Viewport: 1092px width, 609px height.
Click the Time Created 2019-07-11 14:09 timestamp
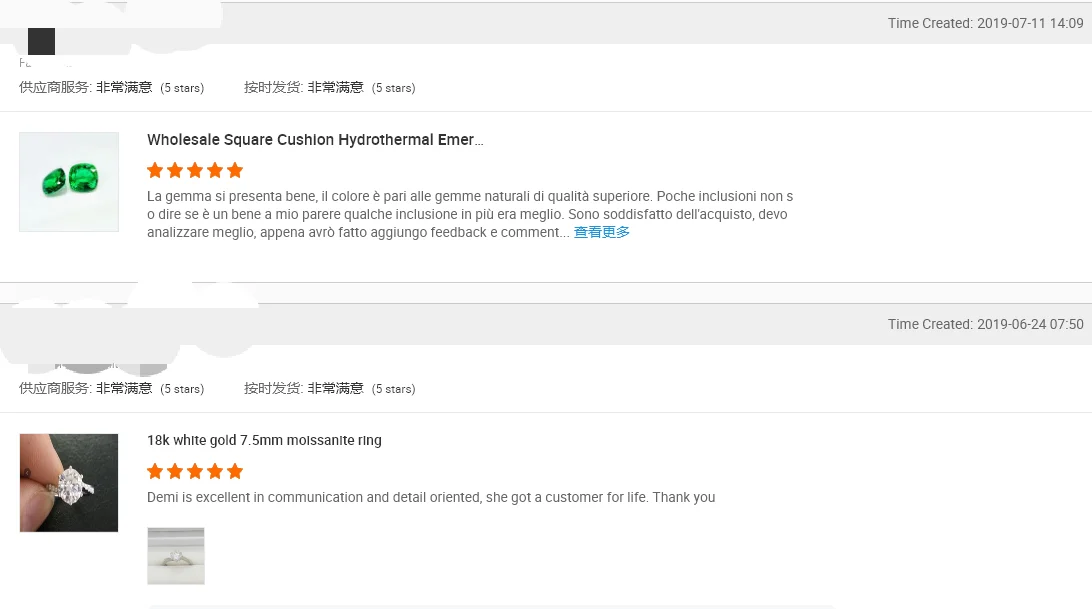(x=985, y=23)
